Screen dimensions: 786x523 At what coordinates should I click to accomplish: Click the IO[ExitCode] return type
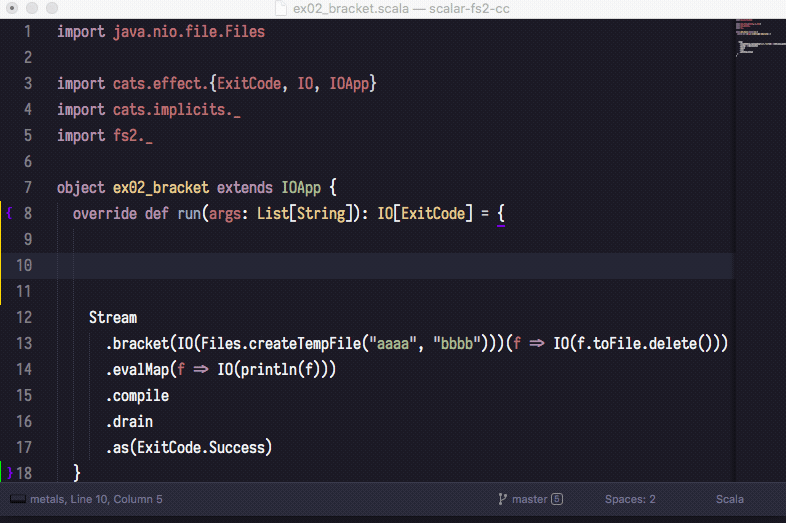(425, 214)
